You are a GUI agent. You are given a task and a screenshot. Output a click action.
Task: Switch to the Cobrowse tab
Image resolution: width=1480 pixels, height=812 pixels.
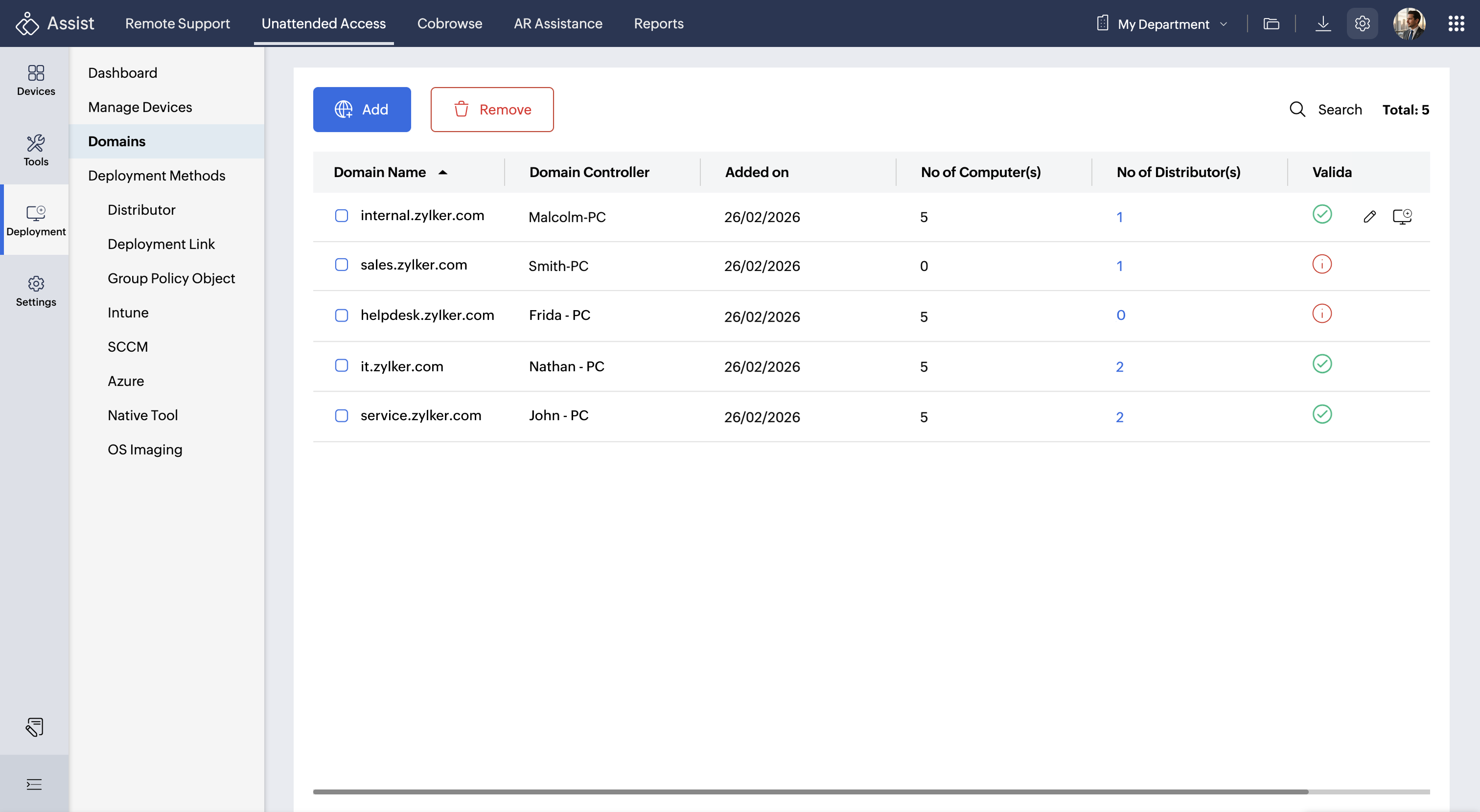(450, 23)
